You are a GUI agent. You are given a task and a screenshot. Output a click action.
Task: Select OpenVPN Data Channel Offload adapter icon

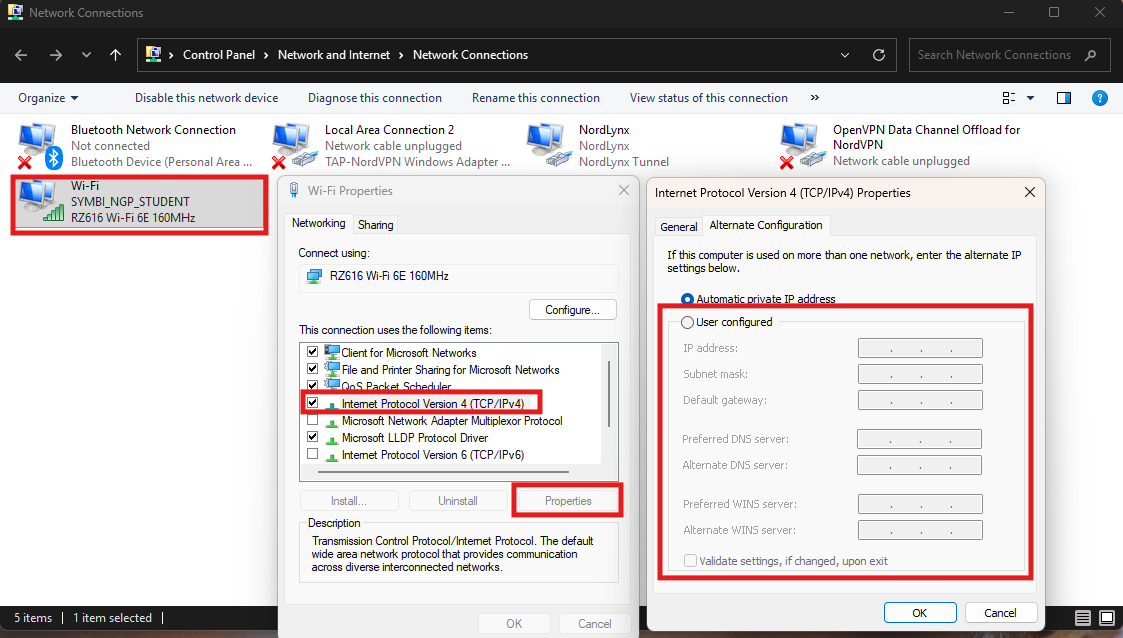[x=801, y=145]
